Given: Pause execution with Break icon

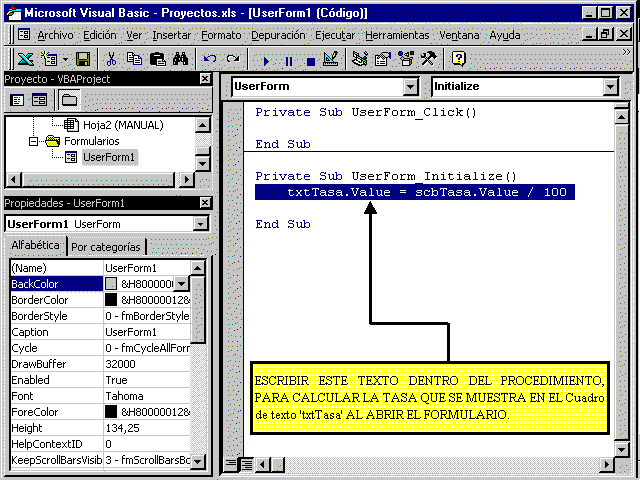Looking at the screenshot, I should click(289, 61).
